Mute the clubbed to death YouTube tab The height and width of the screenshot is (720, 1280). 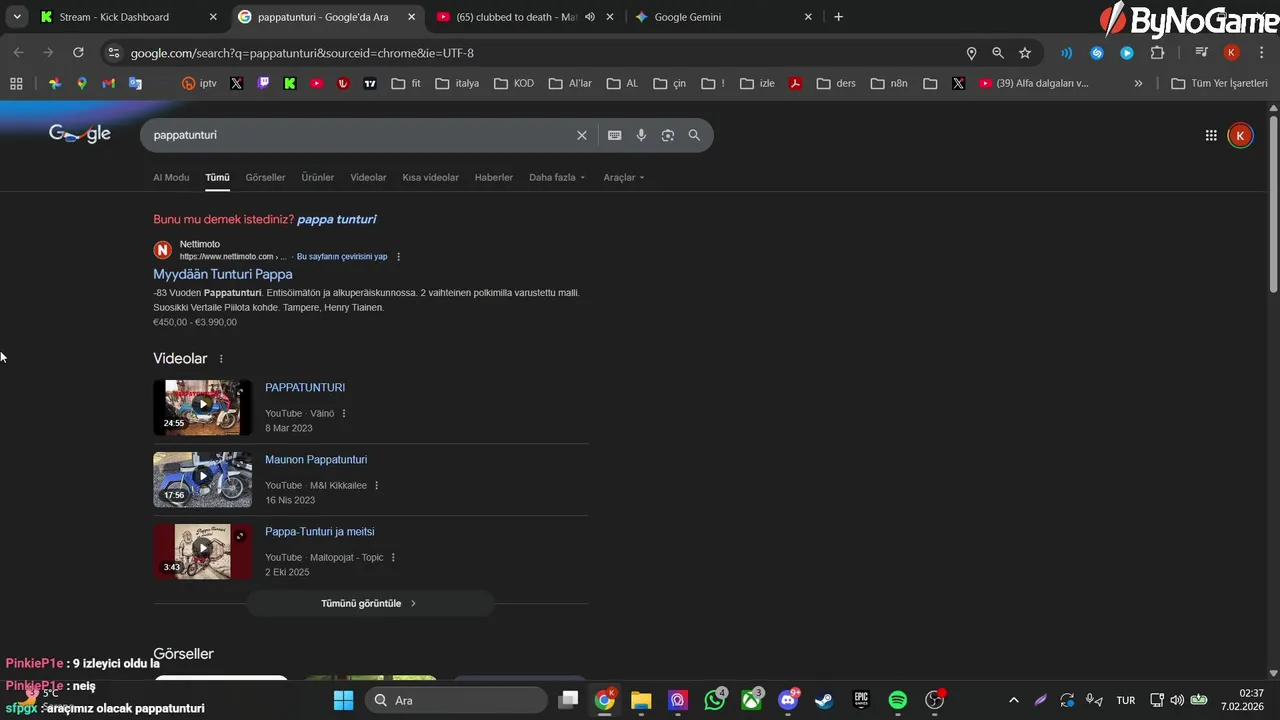(590, 17)
